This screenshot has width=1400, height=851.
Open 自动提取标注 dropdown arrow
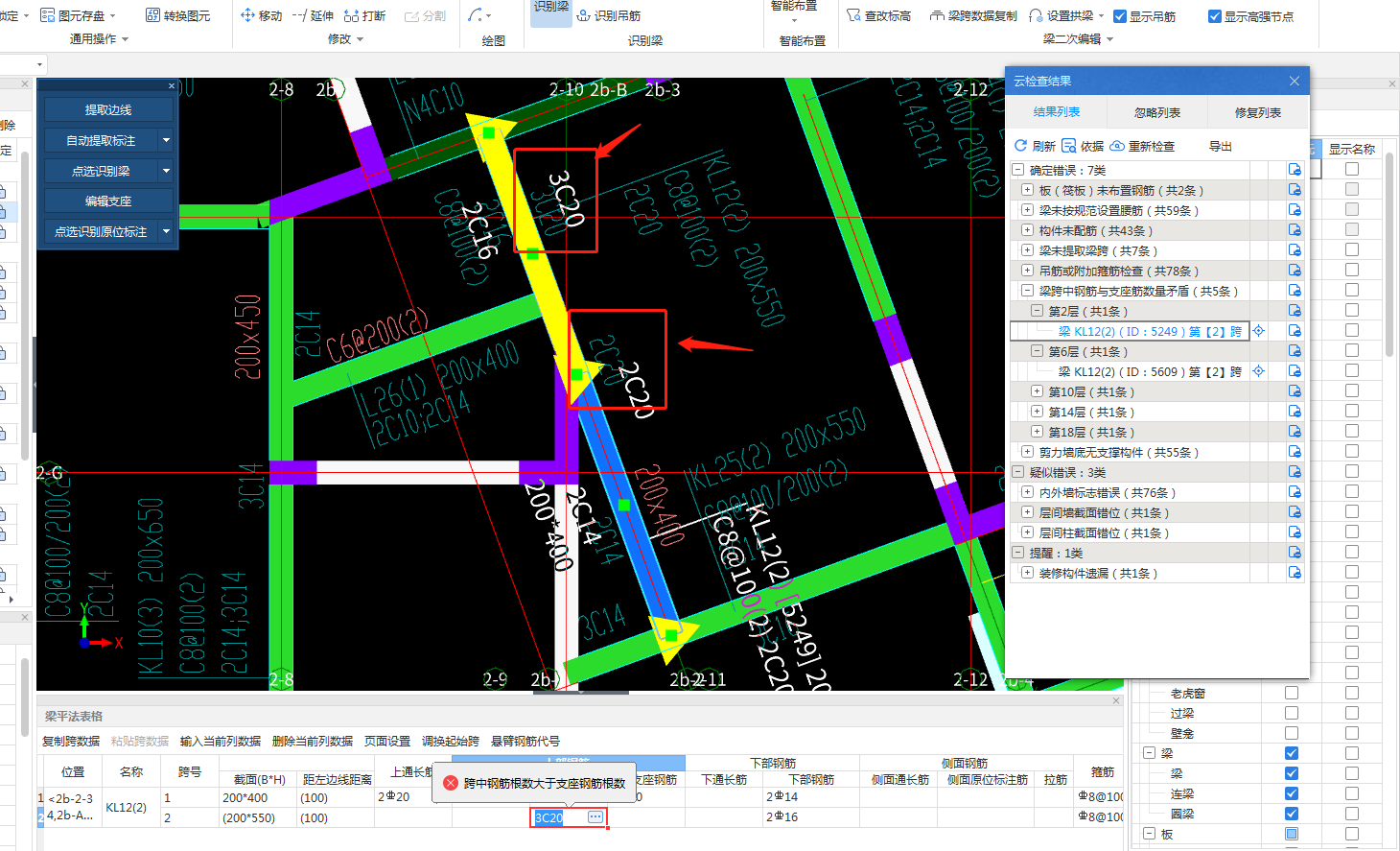pyautogui.click(x=166, y=140)
